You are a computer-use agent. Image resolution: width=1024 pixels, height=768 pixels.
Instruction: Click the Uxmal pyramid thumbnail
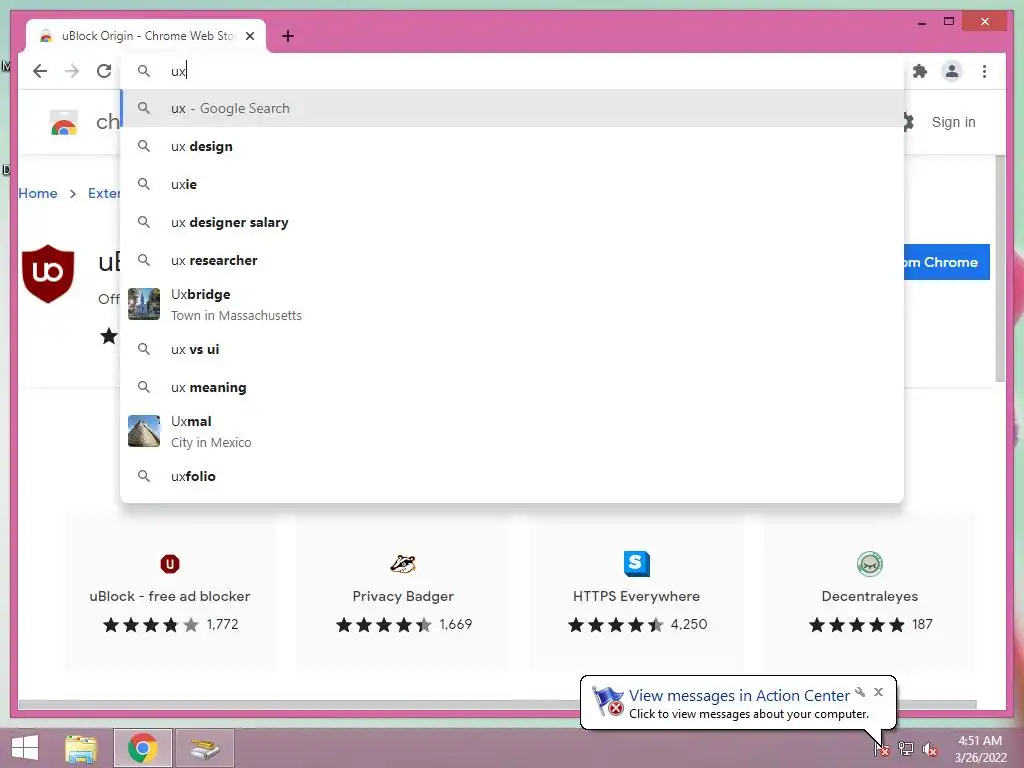144,431
